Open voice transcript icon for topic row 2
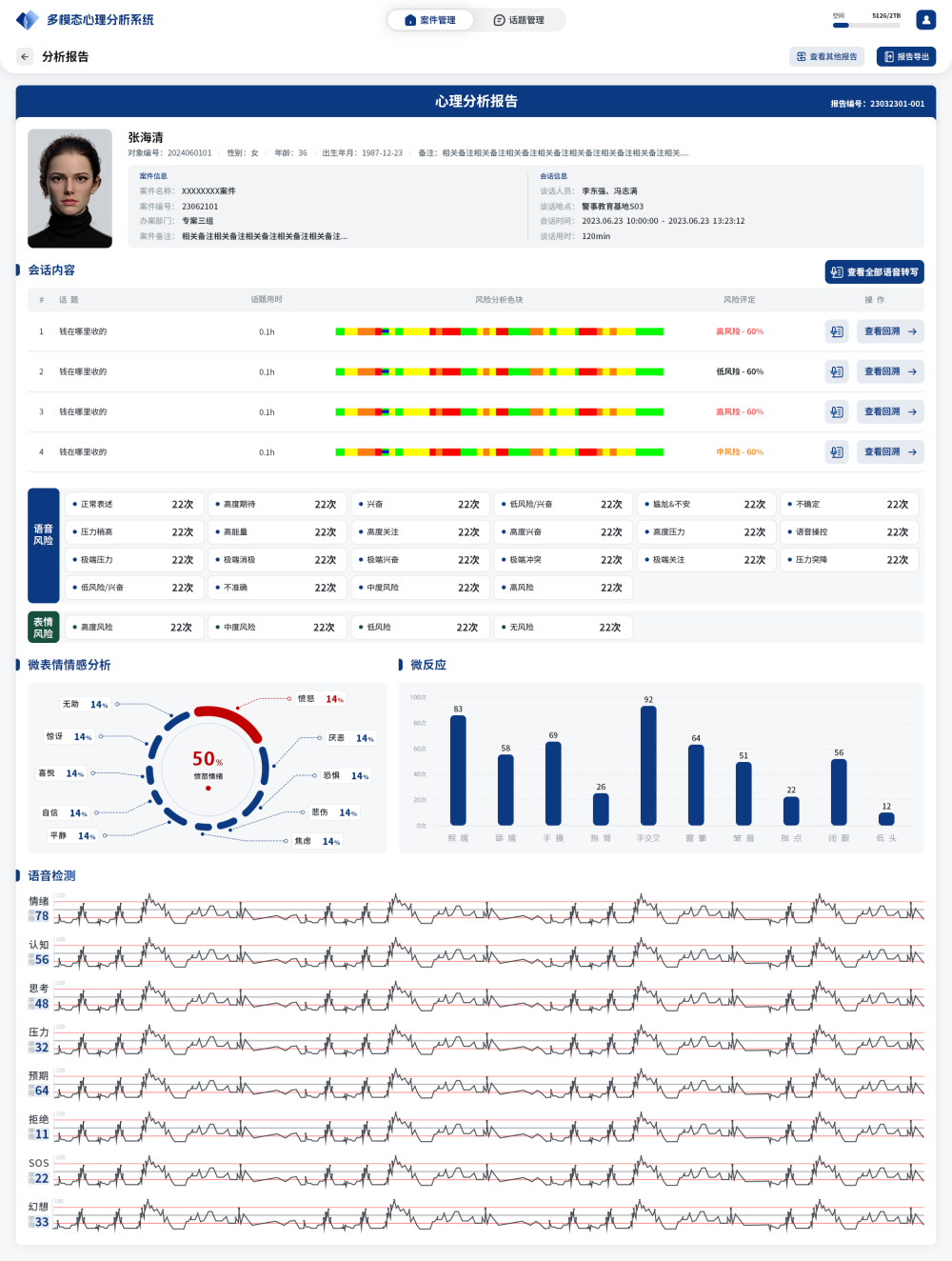This screenshot has height=1261, width=952. (x=837, y=372)
